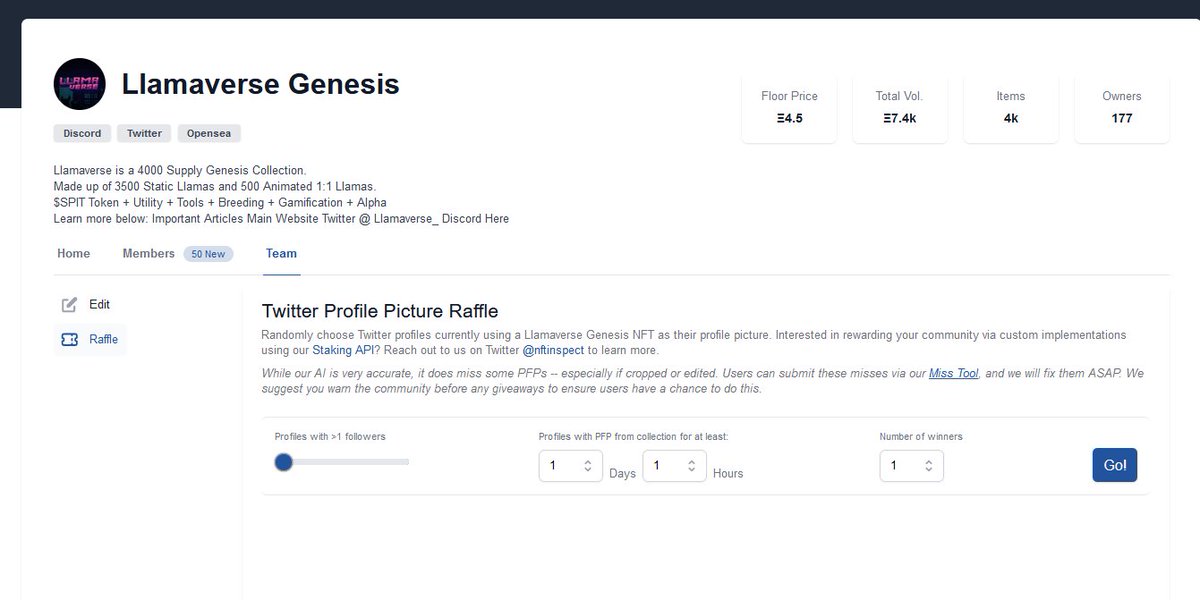Click the Go! button

(x=1115, y=466)
